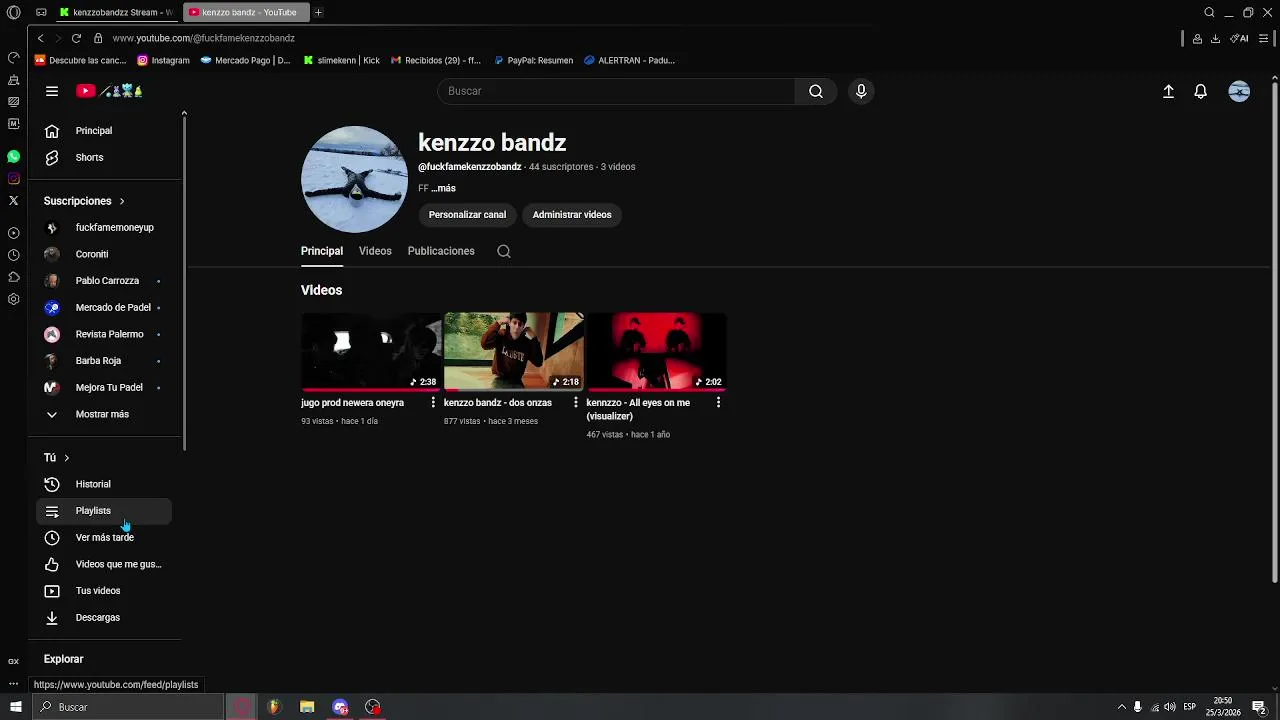Open slimekenn | Kick bookmark
The width and height of the screenshot is (1280, 720).
(341, 60)
